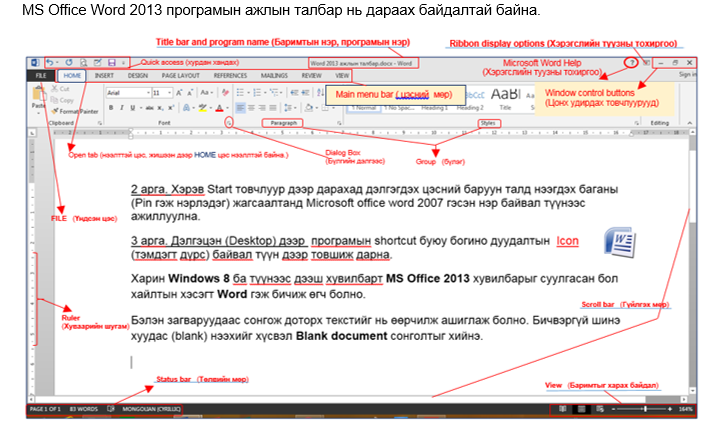Toggle Superscript formatting

[x=171, y=108]
